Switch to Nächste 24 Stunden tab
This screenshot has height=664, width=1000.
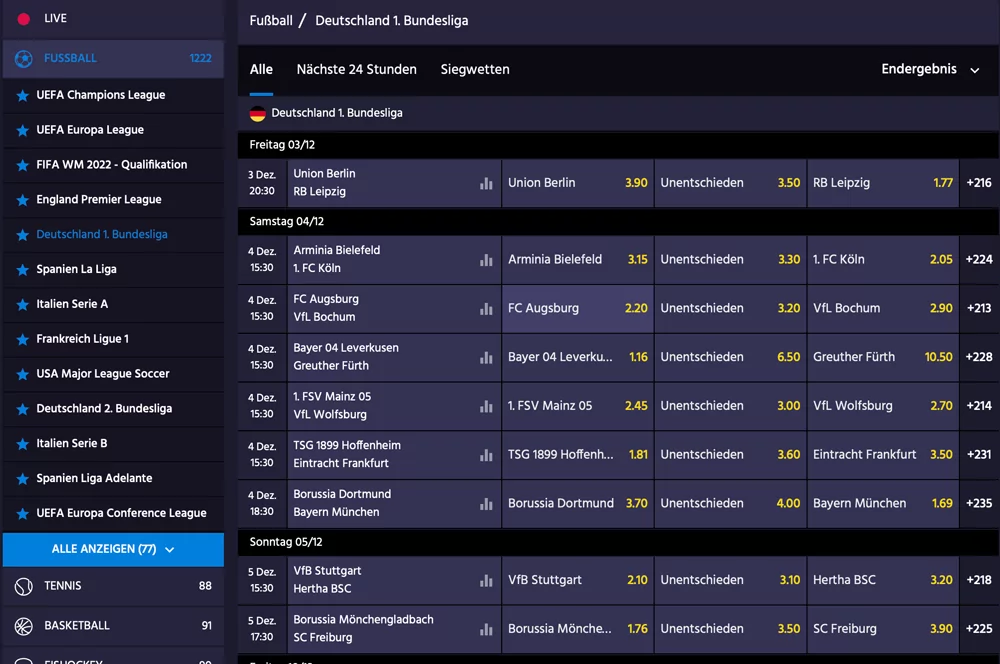coord(357,70)
